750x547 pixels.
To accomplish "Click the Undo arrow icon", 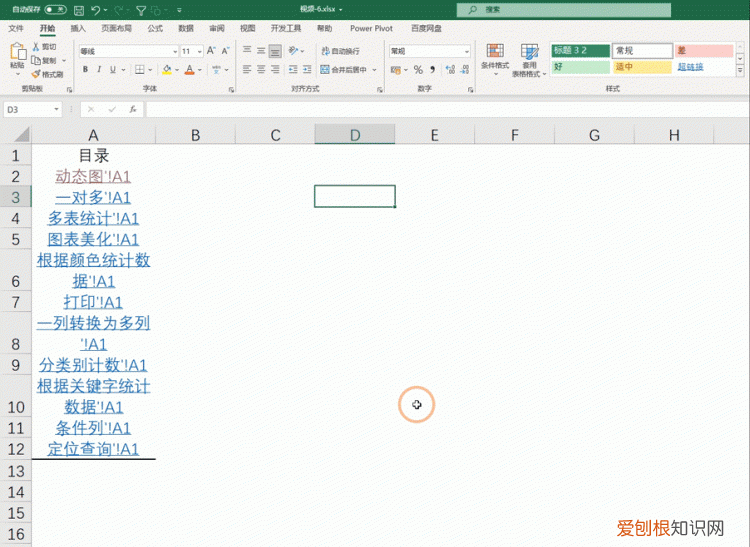I will (95, 9).
